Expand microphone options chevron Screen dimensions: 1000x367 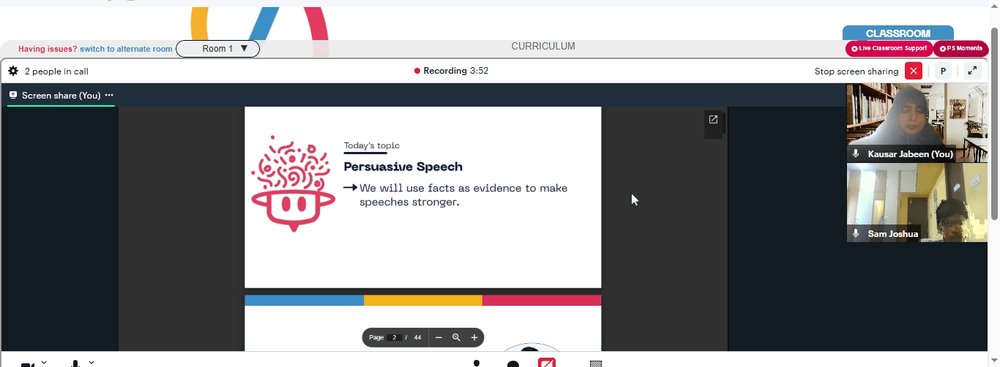click(92, 363)
